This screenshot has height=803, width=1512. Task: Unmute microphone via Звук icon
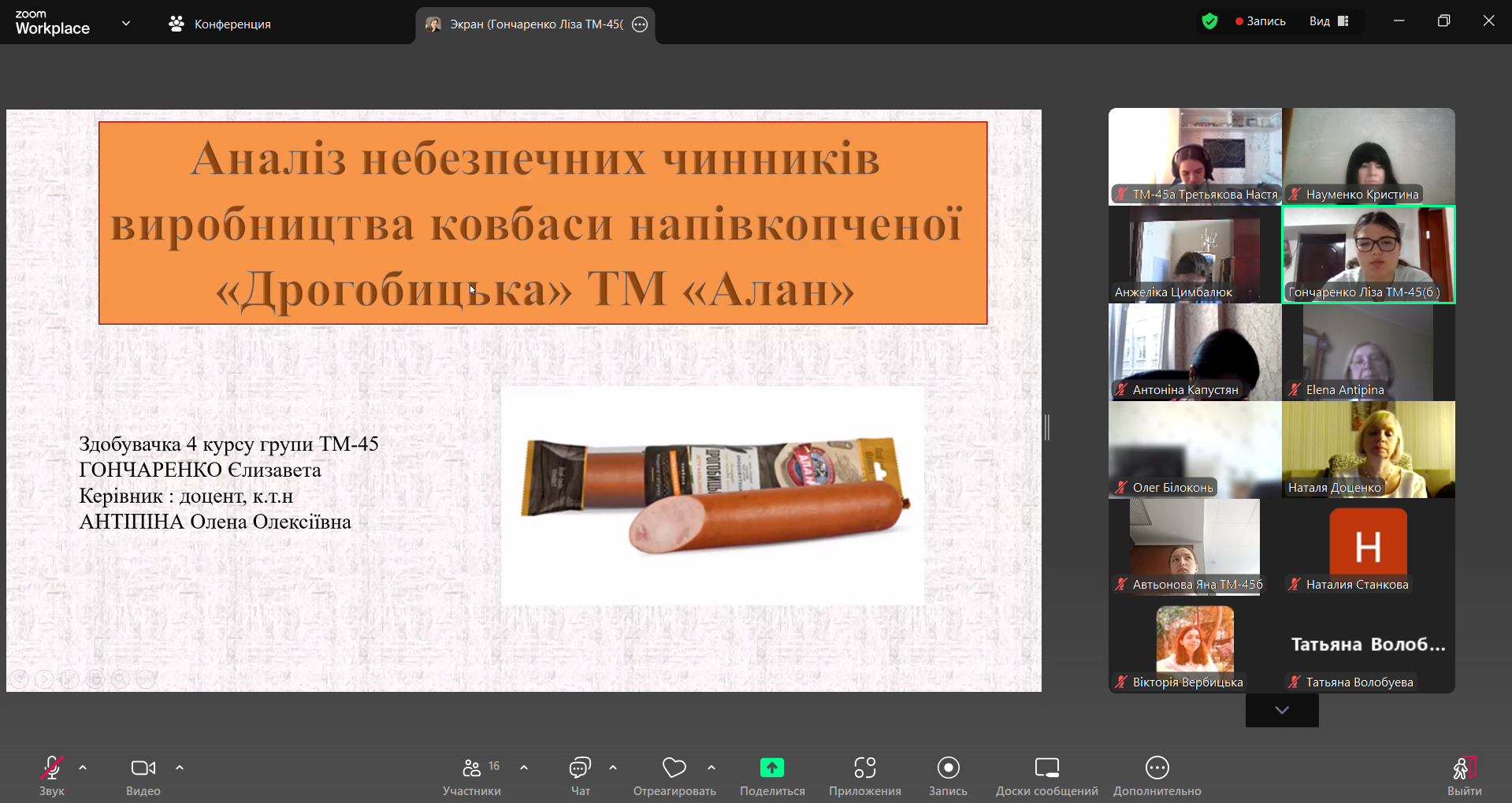[x=52, y=767]
